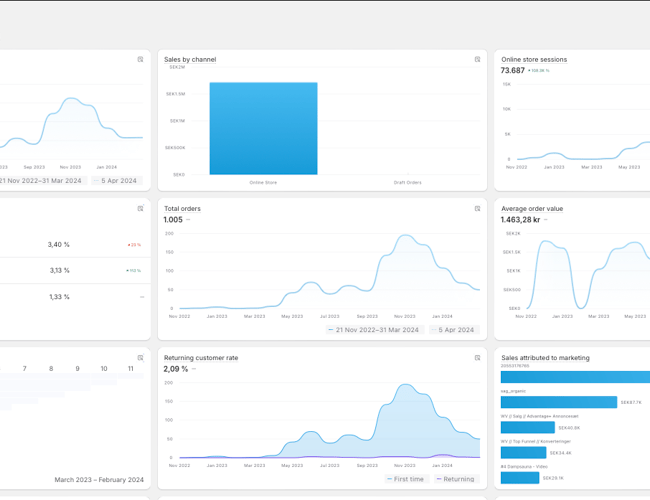Viewport: 650px width, 500px height.
Task: Open report icon on Sales by channel card
Action: 477,60
